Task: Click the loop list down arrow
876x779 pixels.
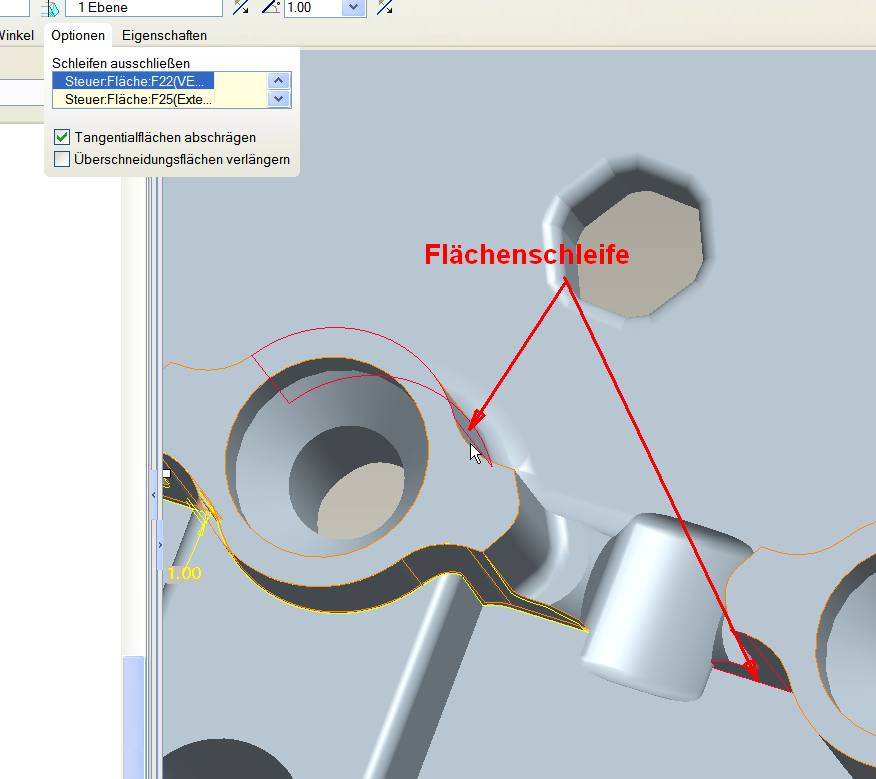Action: [279, 99]
